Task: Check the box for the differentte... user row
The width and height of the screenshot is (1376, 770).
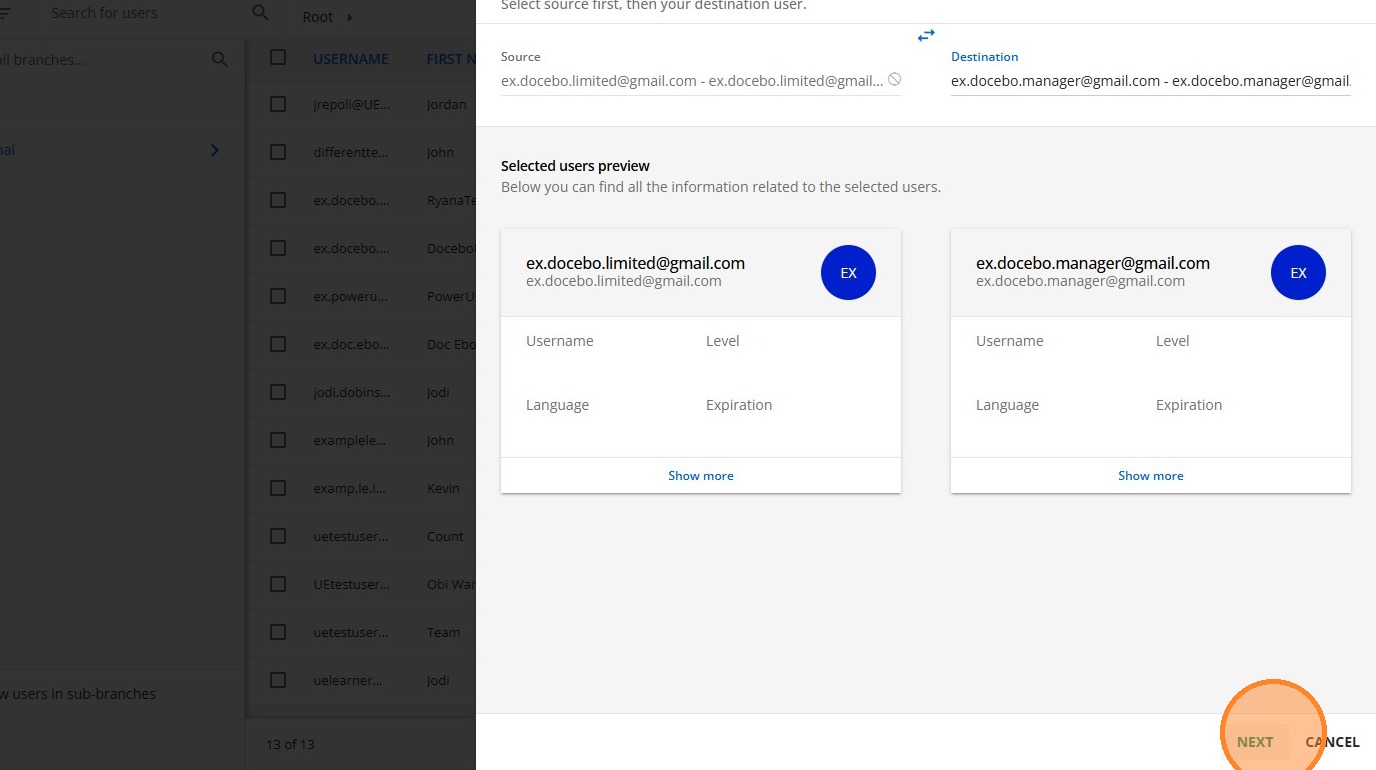Action: tap(278, 152)
